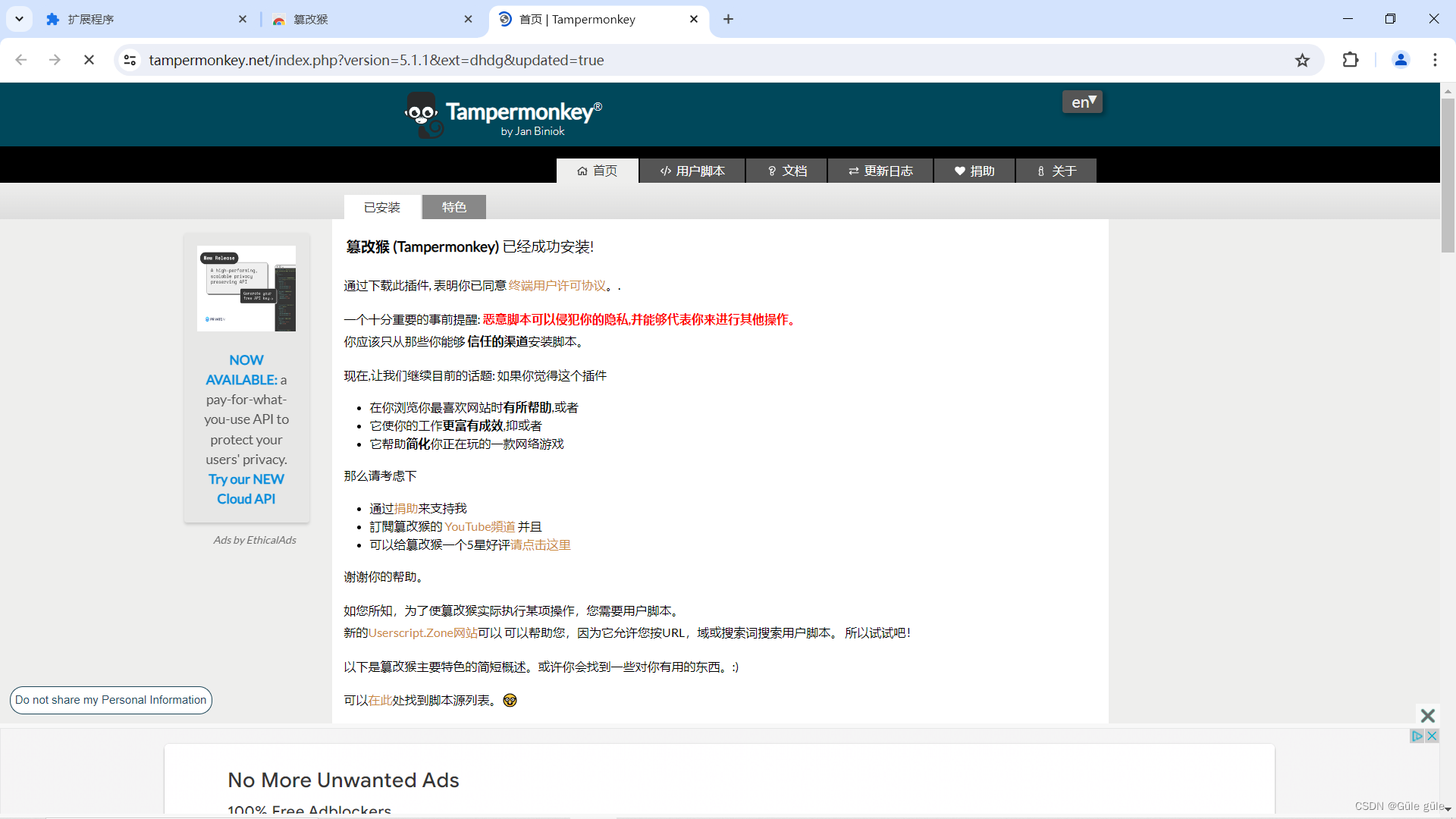Viewport: 1456px width, 819px height.
Task: Go forward to next page
Action: click(x=55, y=60)
